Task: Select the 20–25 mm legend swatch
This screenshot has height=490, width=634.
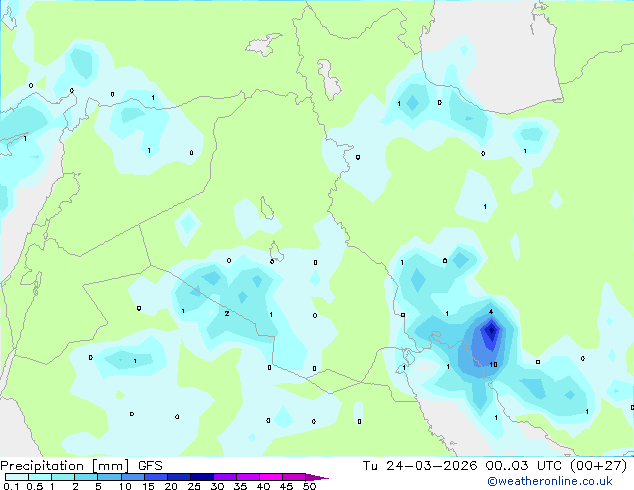Action: (178, 477)
